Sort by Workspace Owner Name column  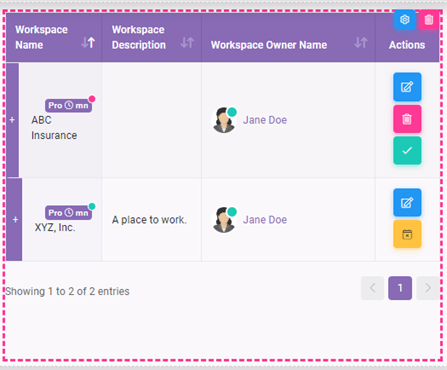361,43
